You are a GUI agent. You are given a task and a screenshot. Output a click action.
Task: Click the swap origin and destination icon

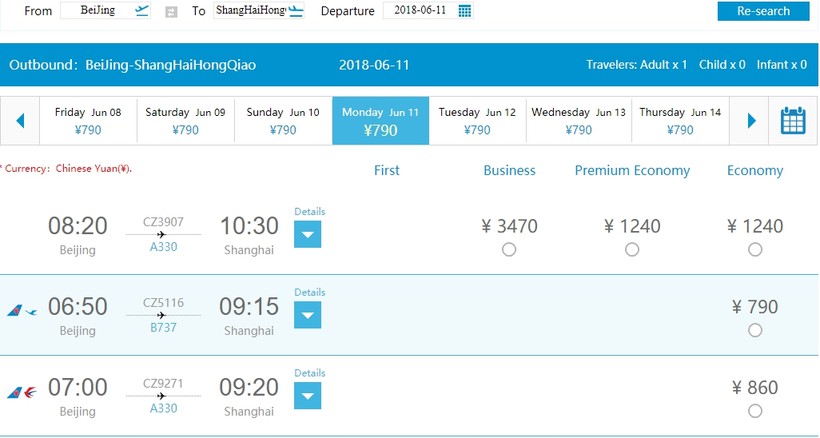coord(171,11)
